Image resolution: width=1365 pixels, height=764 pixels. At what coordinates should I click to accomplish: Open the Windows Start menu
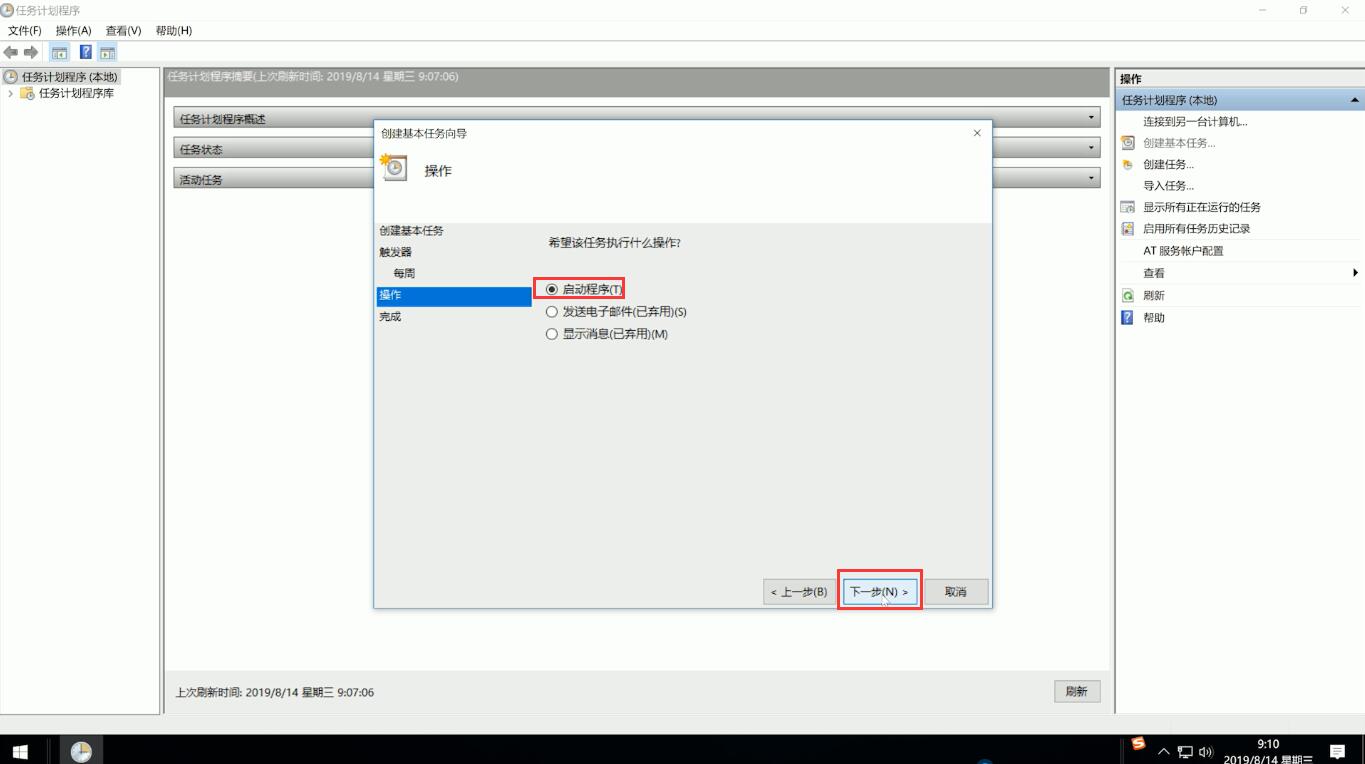(20, 751)
